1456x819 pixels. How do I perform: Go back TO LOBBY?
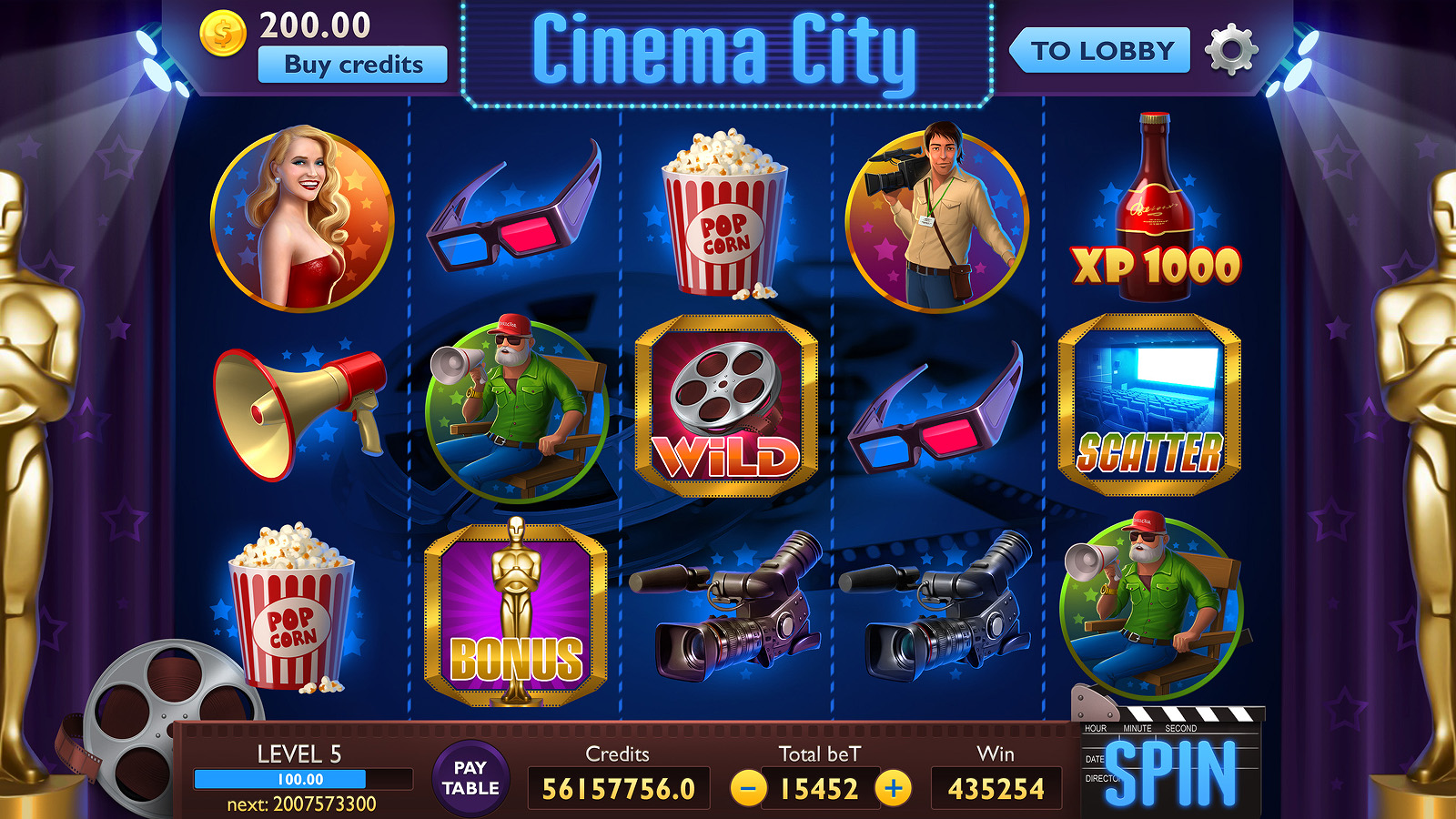[x=1099, y=50]
